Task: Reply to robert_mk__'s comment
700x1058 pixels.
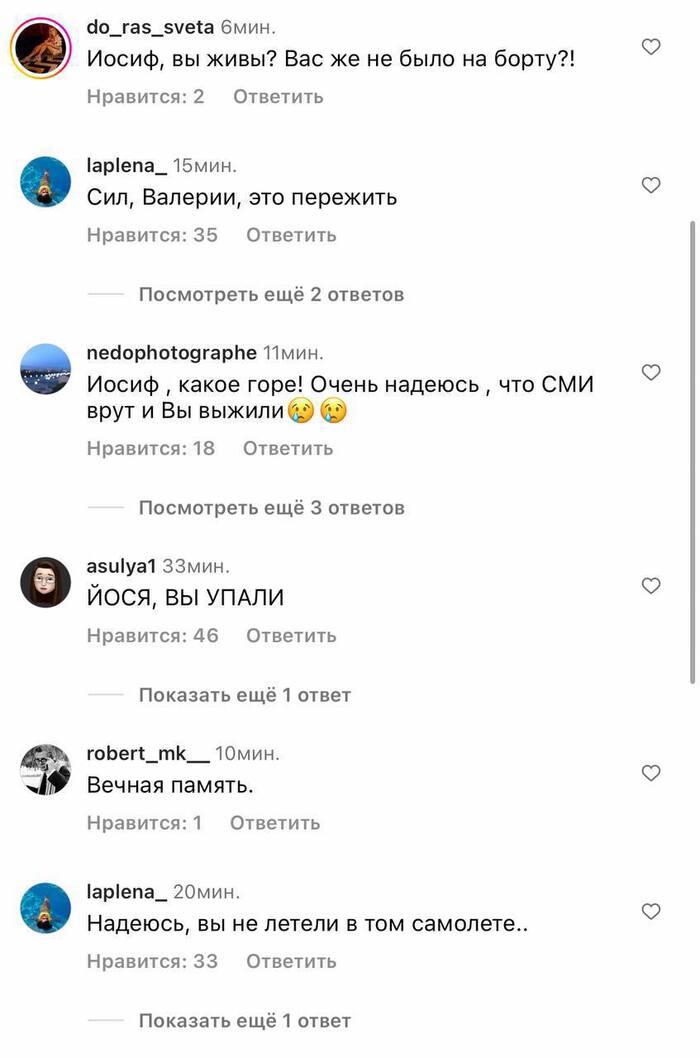Action: coord(275,823)
